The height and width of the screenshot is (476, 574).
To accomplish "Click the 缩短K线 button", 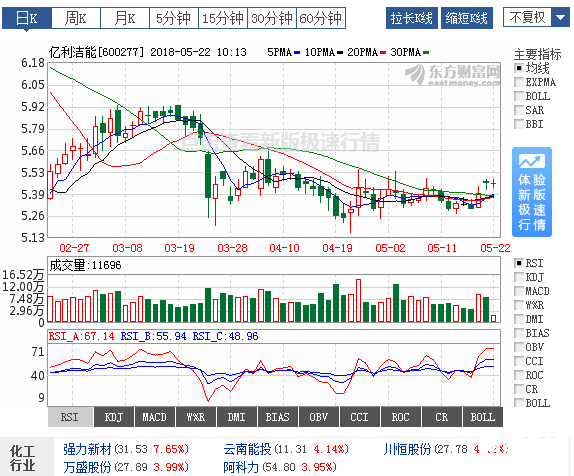I will (467, 18).
